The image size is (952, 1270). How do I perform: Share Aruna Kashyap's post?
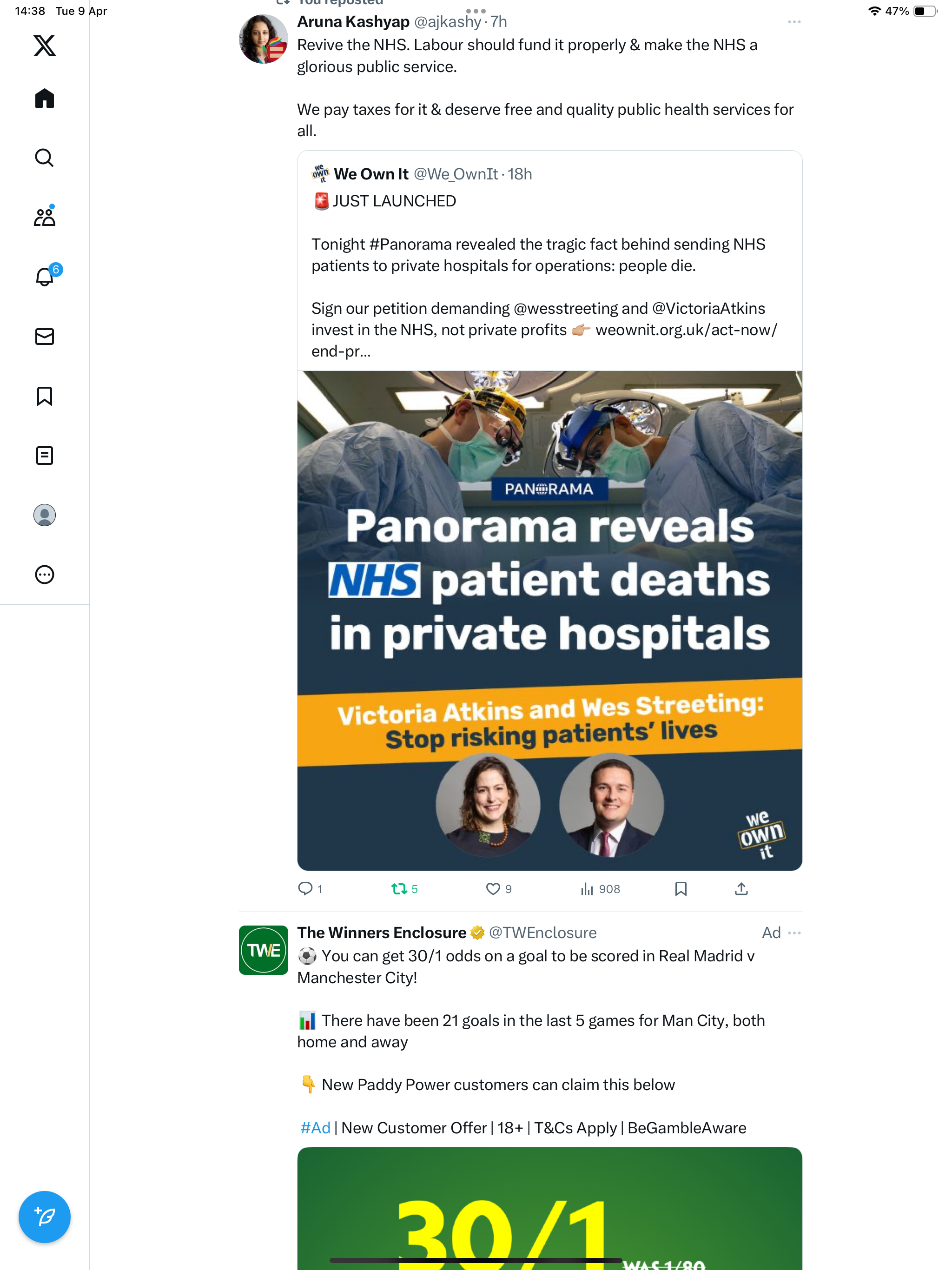coord(741,889)
